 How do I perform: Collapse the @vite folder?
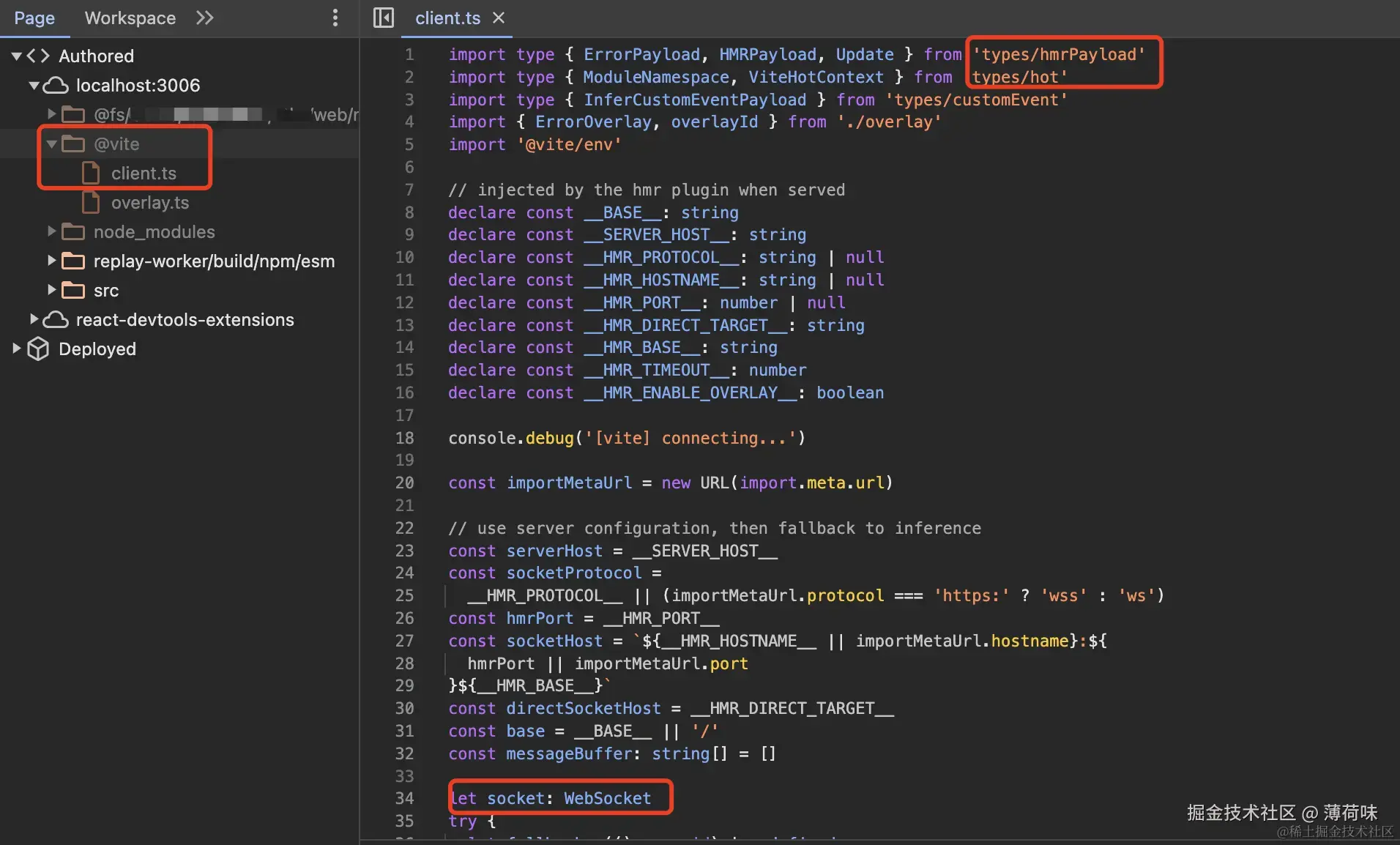point(51,144)
